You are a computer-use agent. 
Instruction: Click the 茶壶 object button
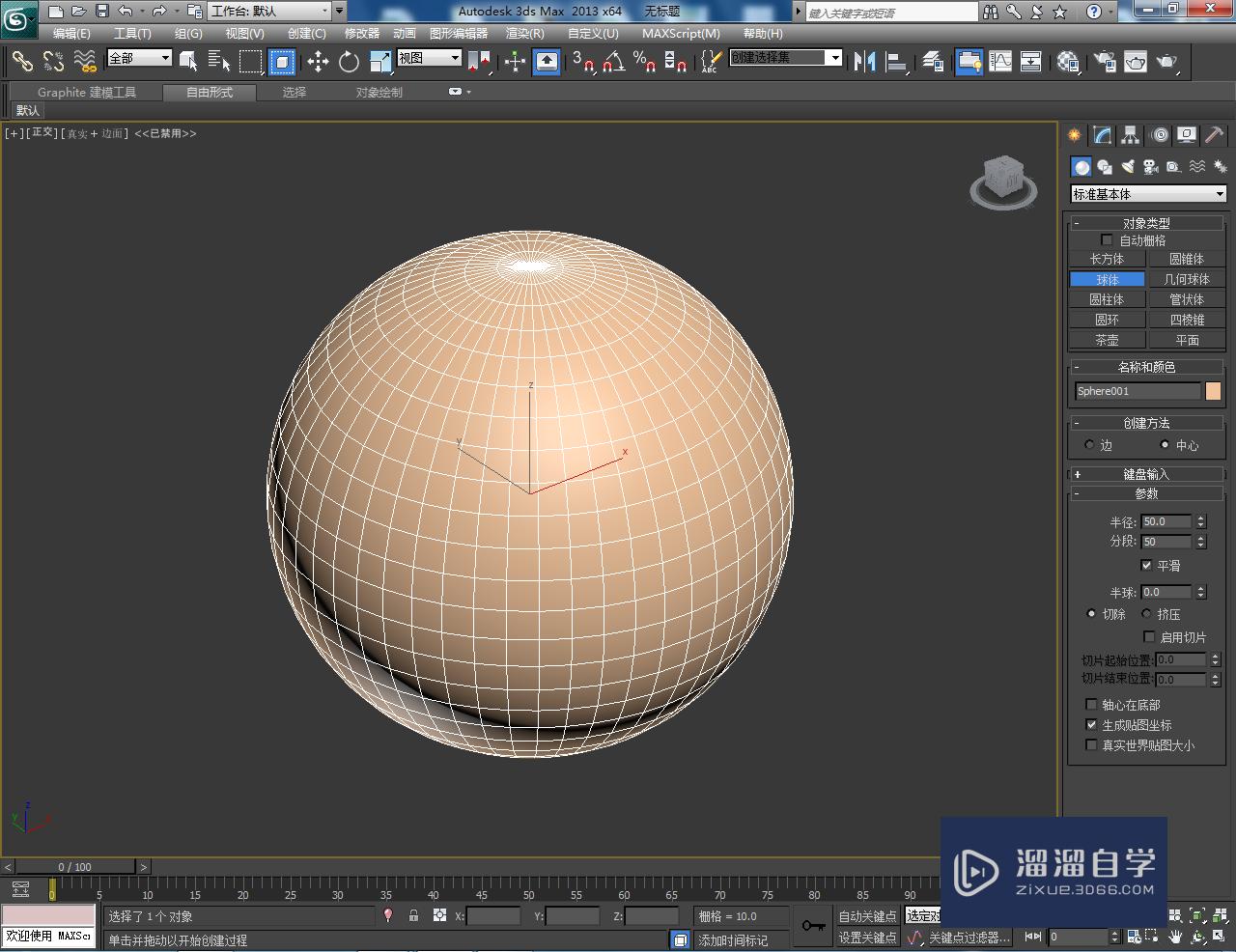click(x=1107, y=340)
